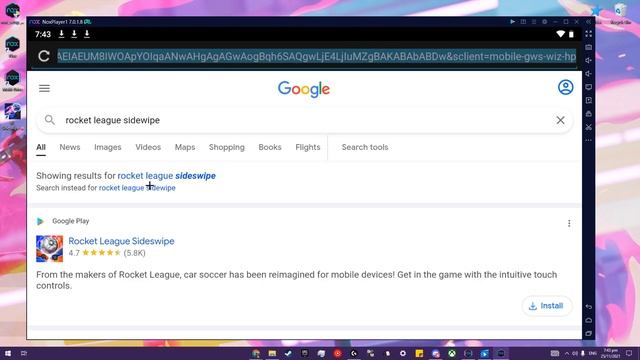Collapse the Nox sidebar with double arrows
This screenshot has height=360, width=640.
(588, 22)
